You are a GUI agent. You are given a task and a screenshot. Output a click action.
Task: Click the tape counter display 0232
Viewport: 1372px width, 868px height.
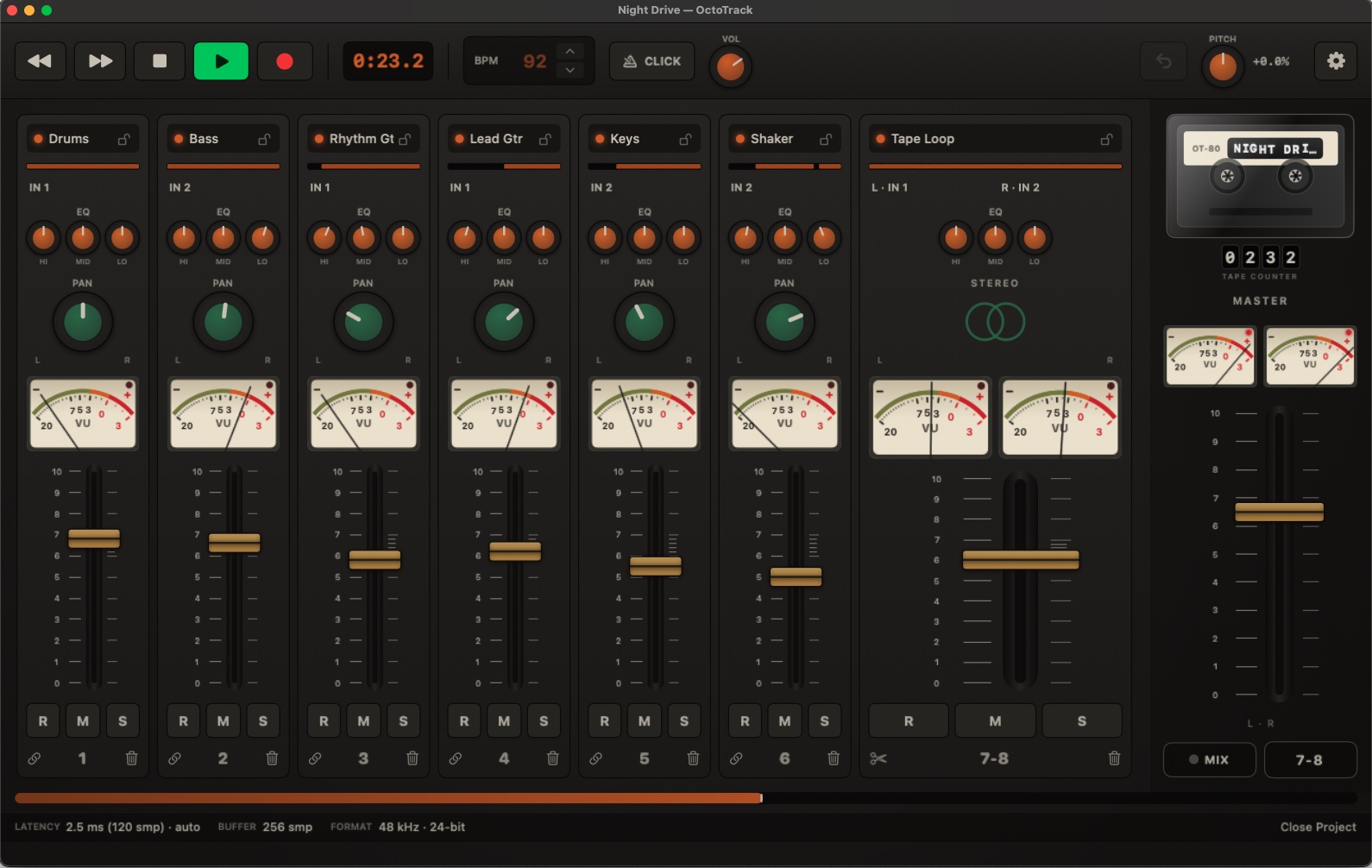pyautogui.click(x=1260, y=257)
